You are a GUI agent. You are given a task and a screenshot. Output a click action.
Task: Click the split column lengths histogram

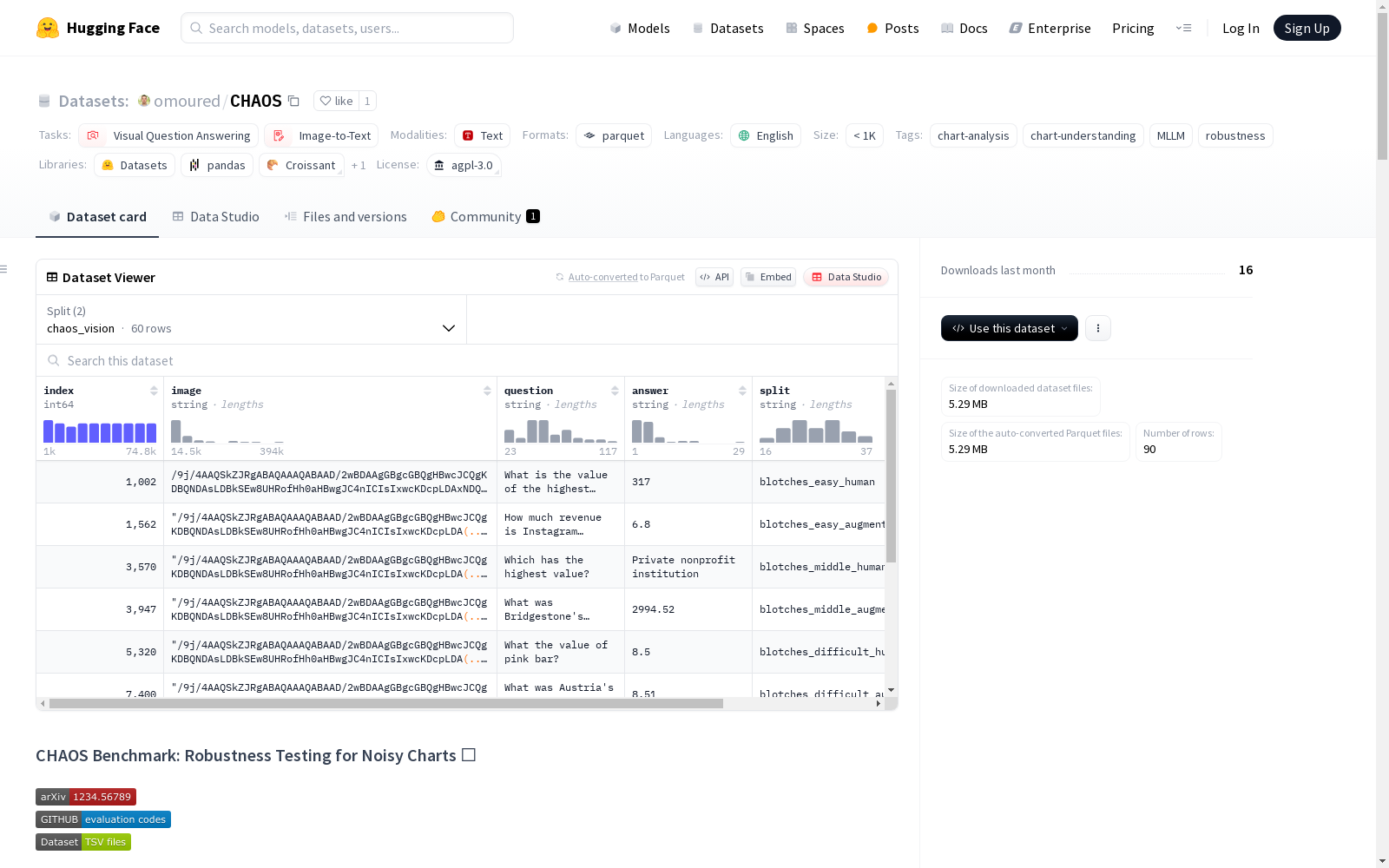[816, 431]
